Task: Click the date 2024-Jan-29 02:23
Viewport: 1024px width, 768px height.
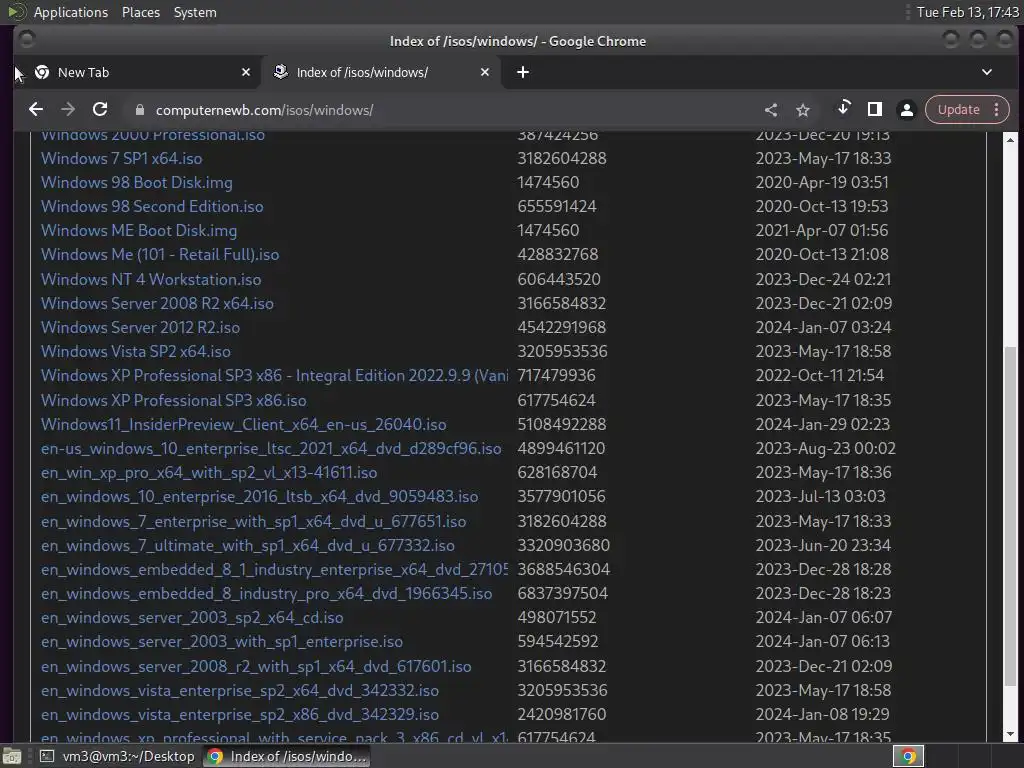Action: (x=823, y=424)
